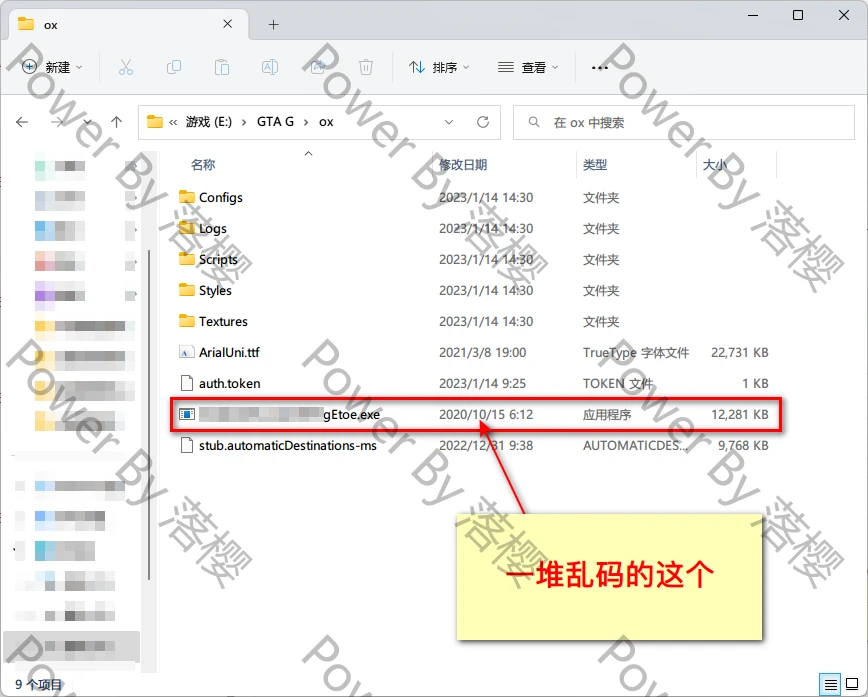Refresh the ox folder

(483, 122)
